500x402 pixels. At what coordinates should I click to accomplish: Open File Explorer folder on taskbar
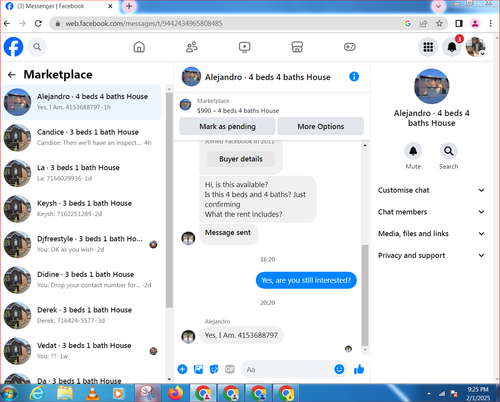65,393
